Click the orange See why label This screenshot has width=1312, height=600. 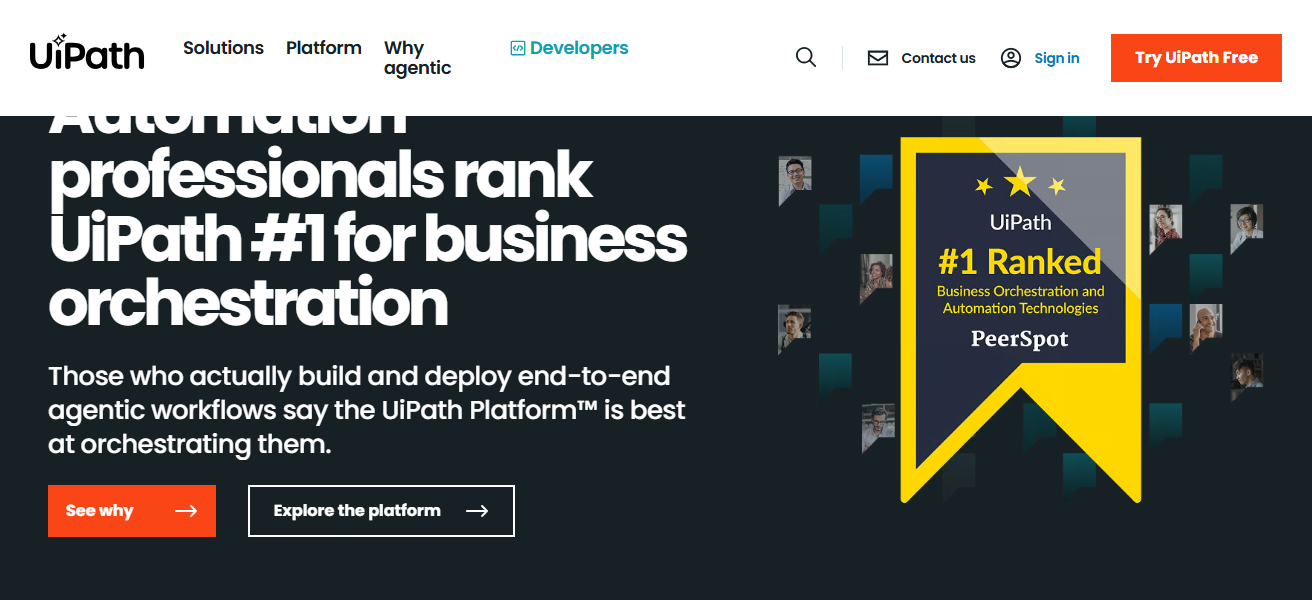click(100, 511)
